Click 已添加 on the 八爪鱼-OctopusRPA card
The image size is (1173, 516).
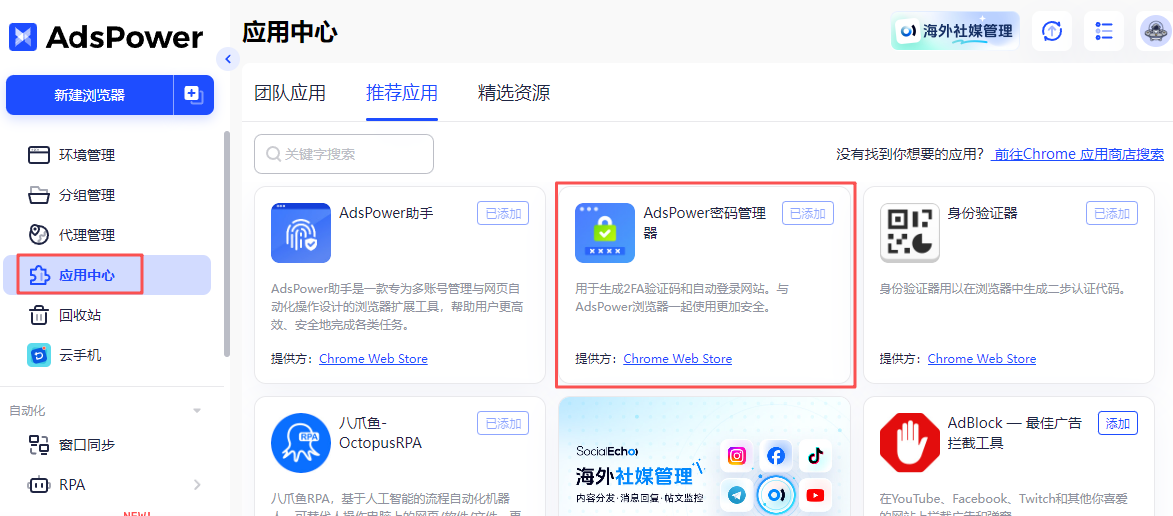[x=503, y=423]
